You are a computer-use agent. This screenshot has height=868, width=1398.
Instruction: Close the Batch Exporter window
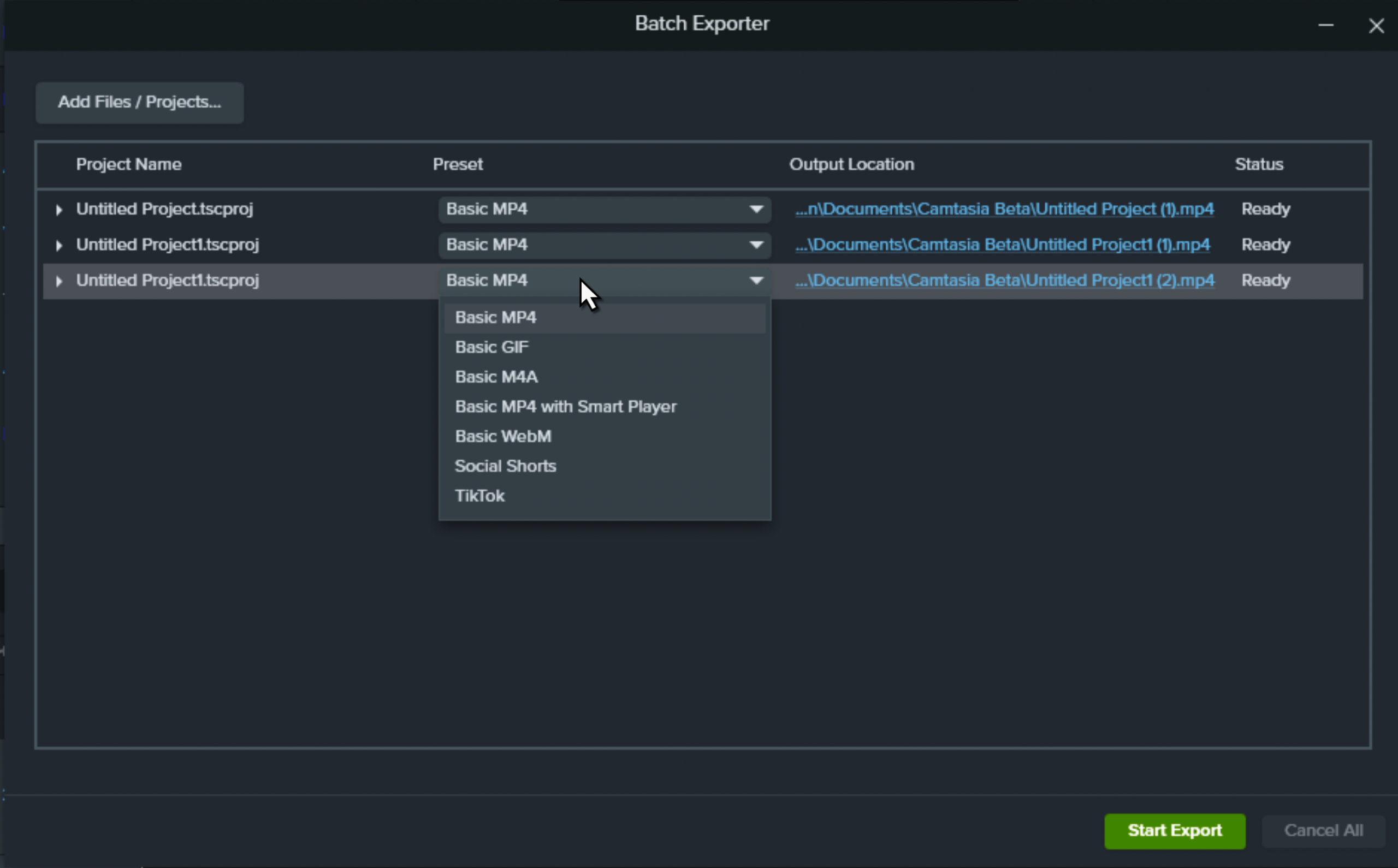(1376, 26)
